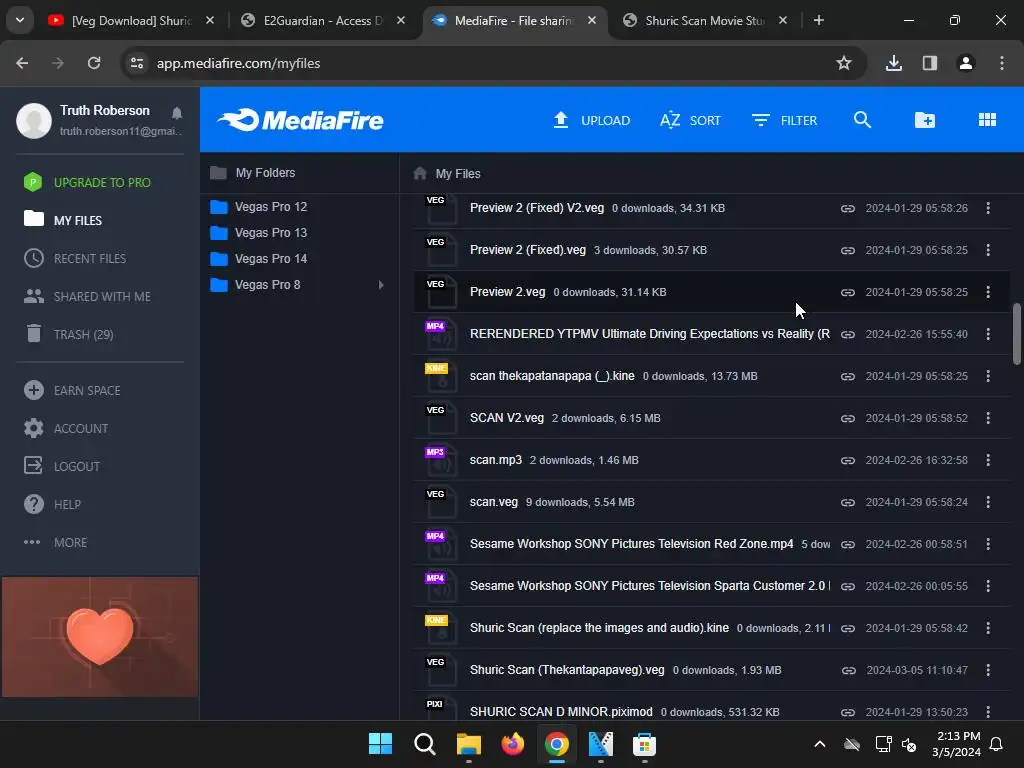Image resolution: width=1024 pixels, height=768 pixels.
Task: Bookmark this page with the star icon
Action: pos(844,63)
